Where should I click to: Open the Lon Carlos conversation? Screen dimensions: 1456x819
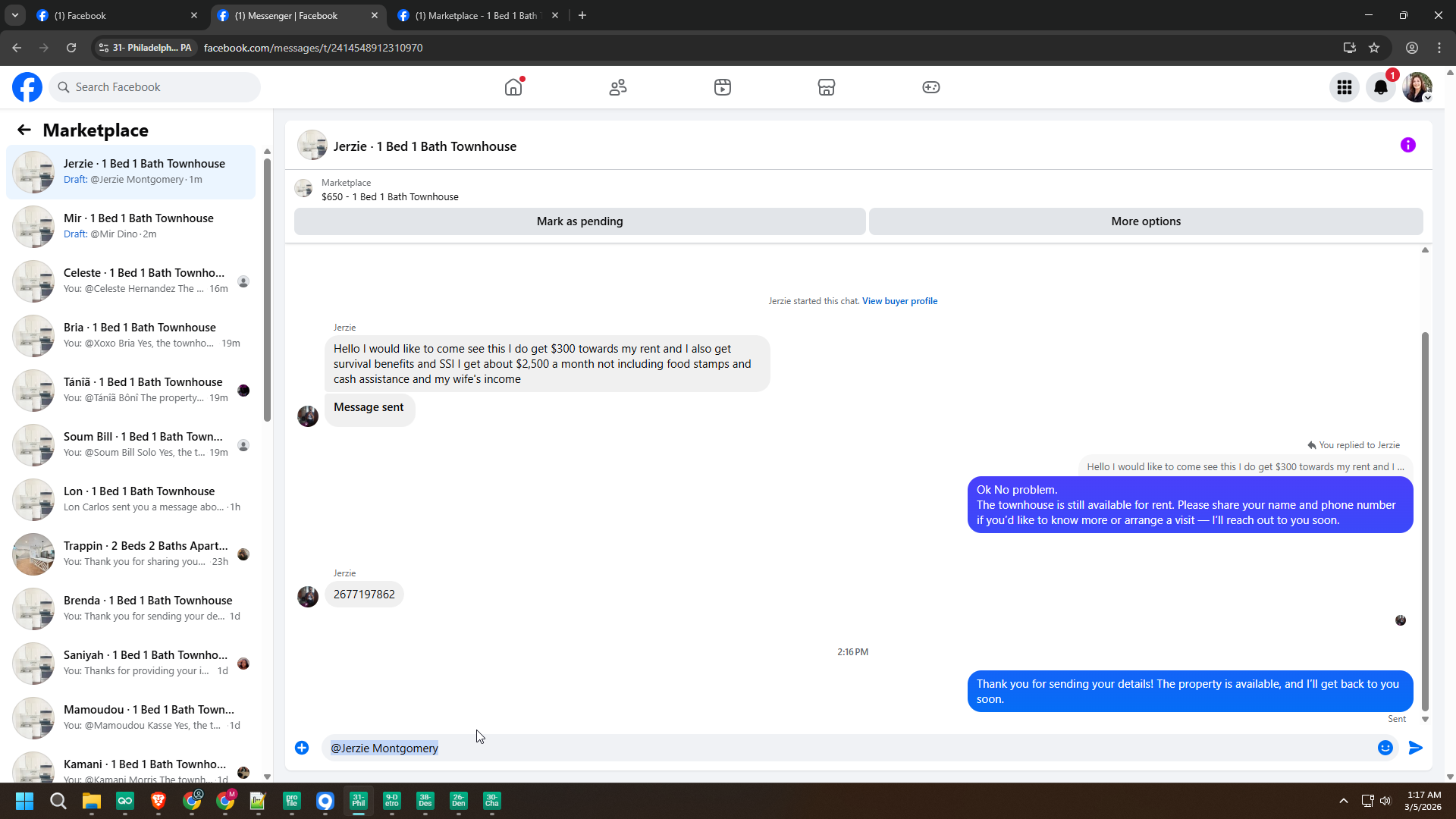[130, 499]
